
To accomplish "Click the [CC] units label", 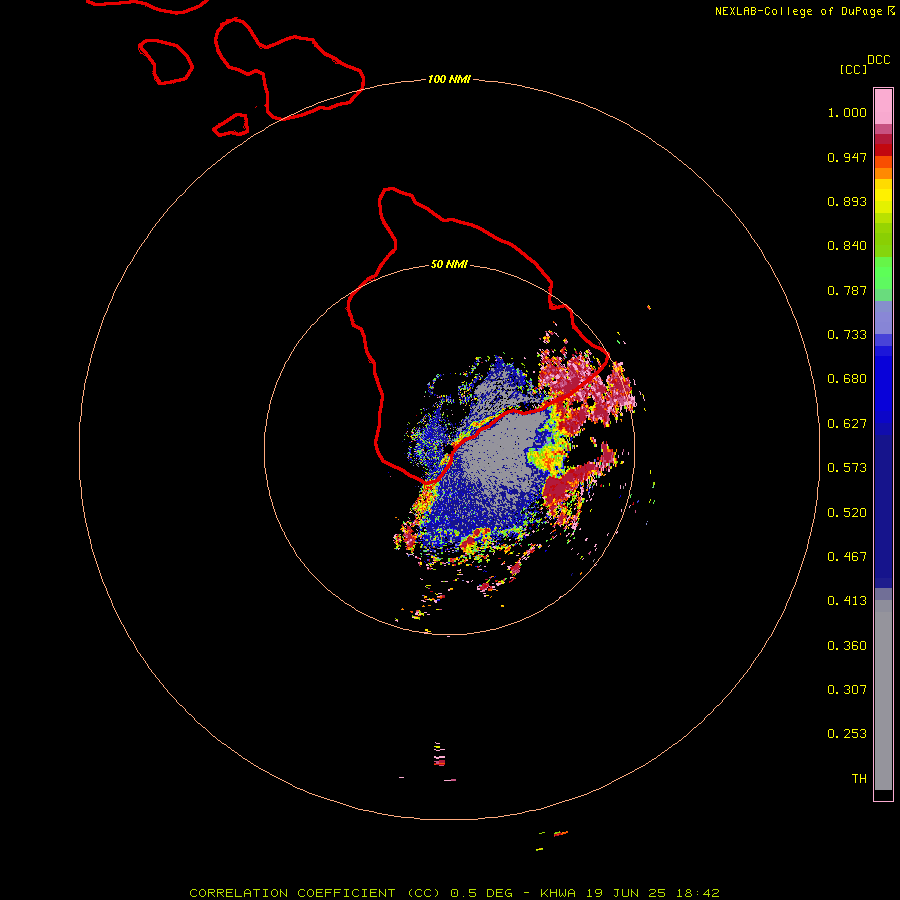I will (853, 69).
